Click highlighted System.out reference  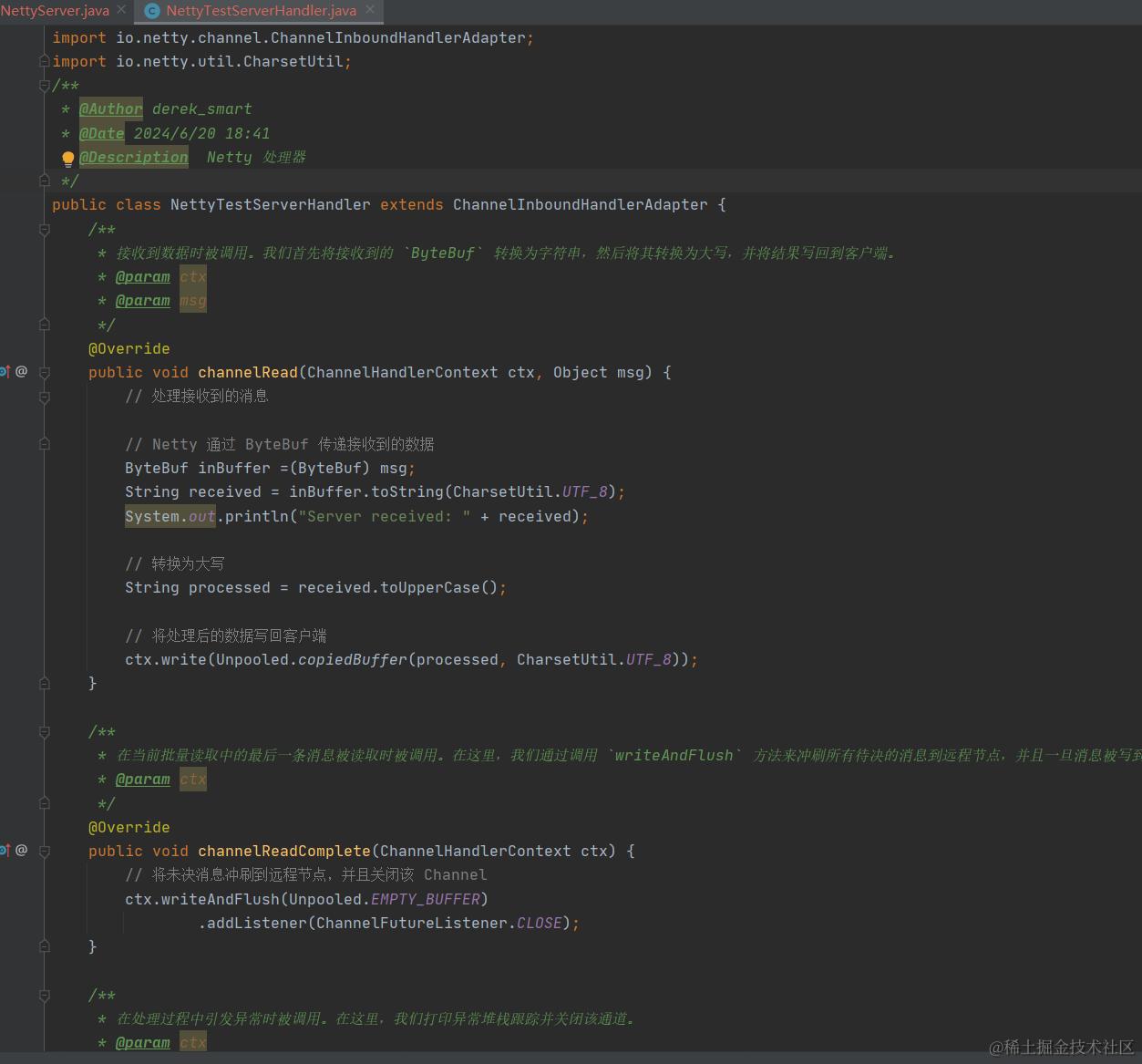coord(170,516)
